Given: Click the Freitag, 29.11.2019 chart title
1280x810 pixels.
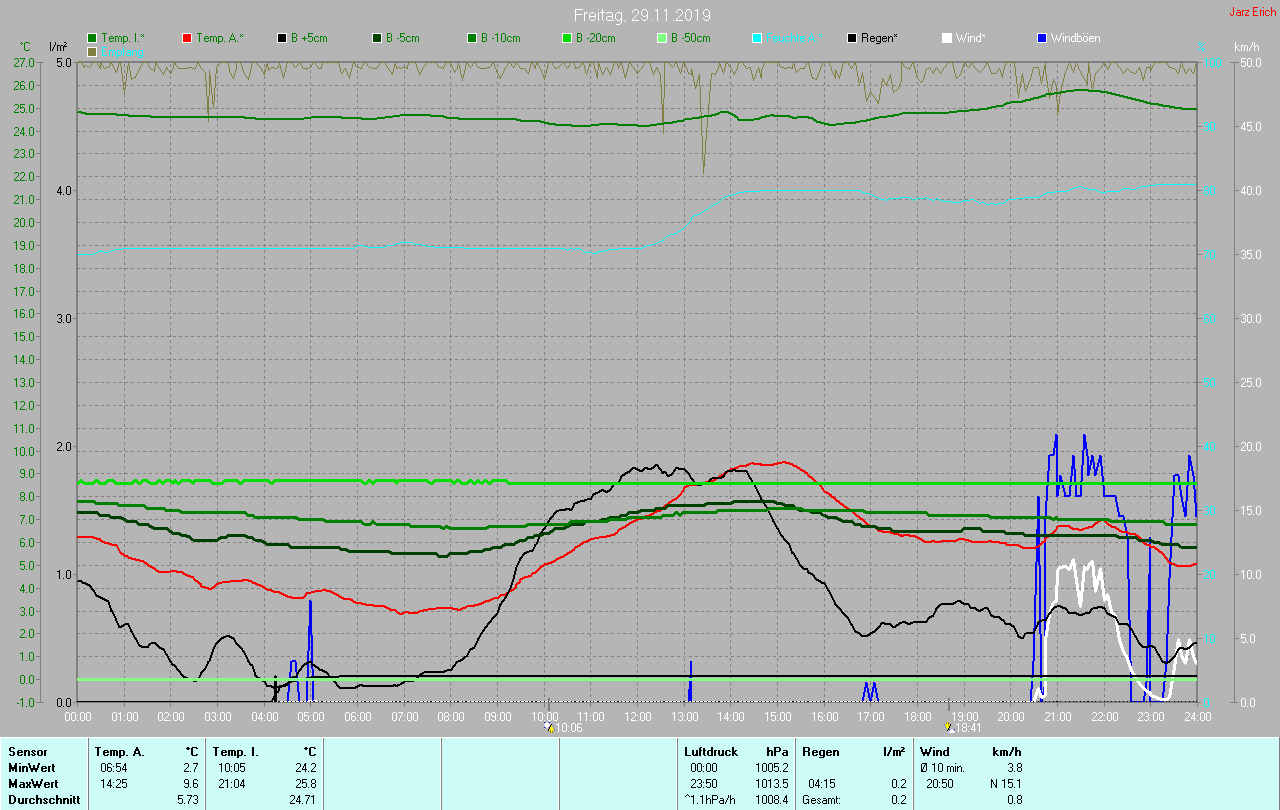Looking at the screenshot, I should point(642,15).
